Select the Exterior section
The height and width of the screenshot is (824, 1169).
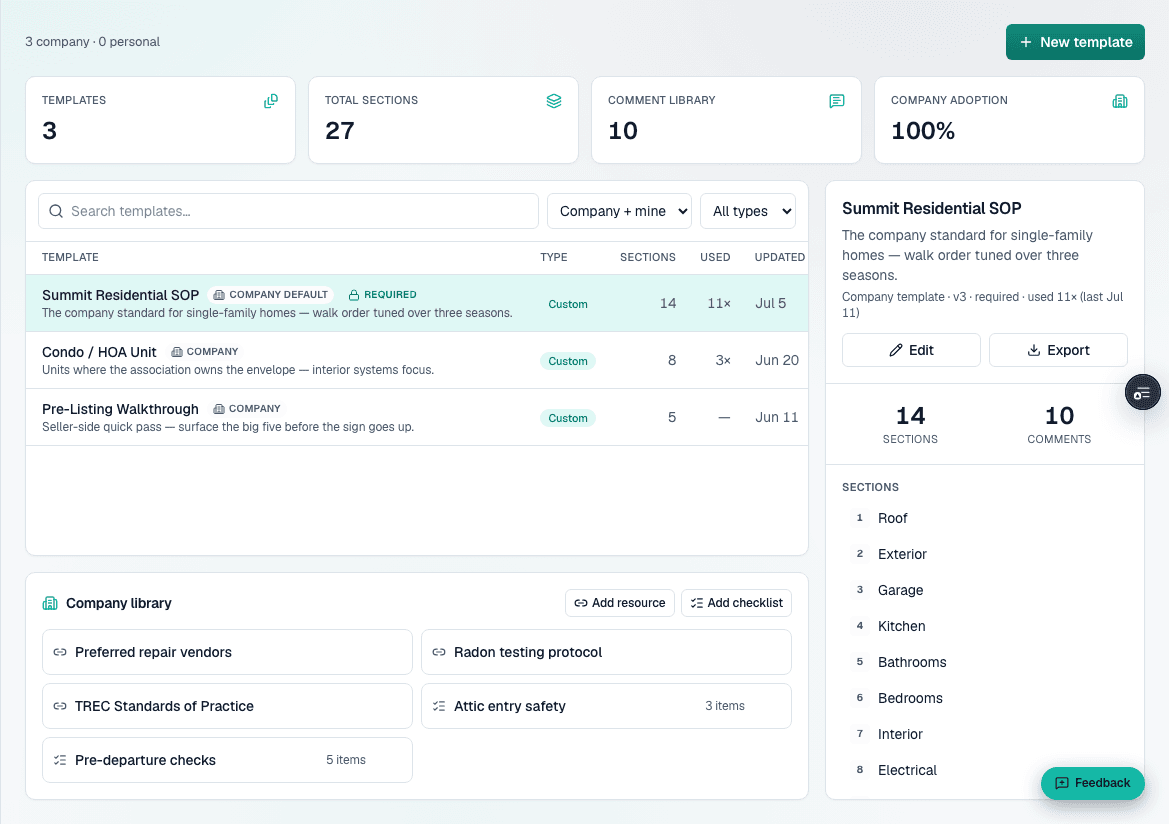coord(984,554)
